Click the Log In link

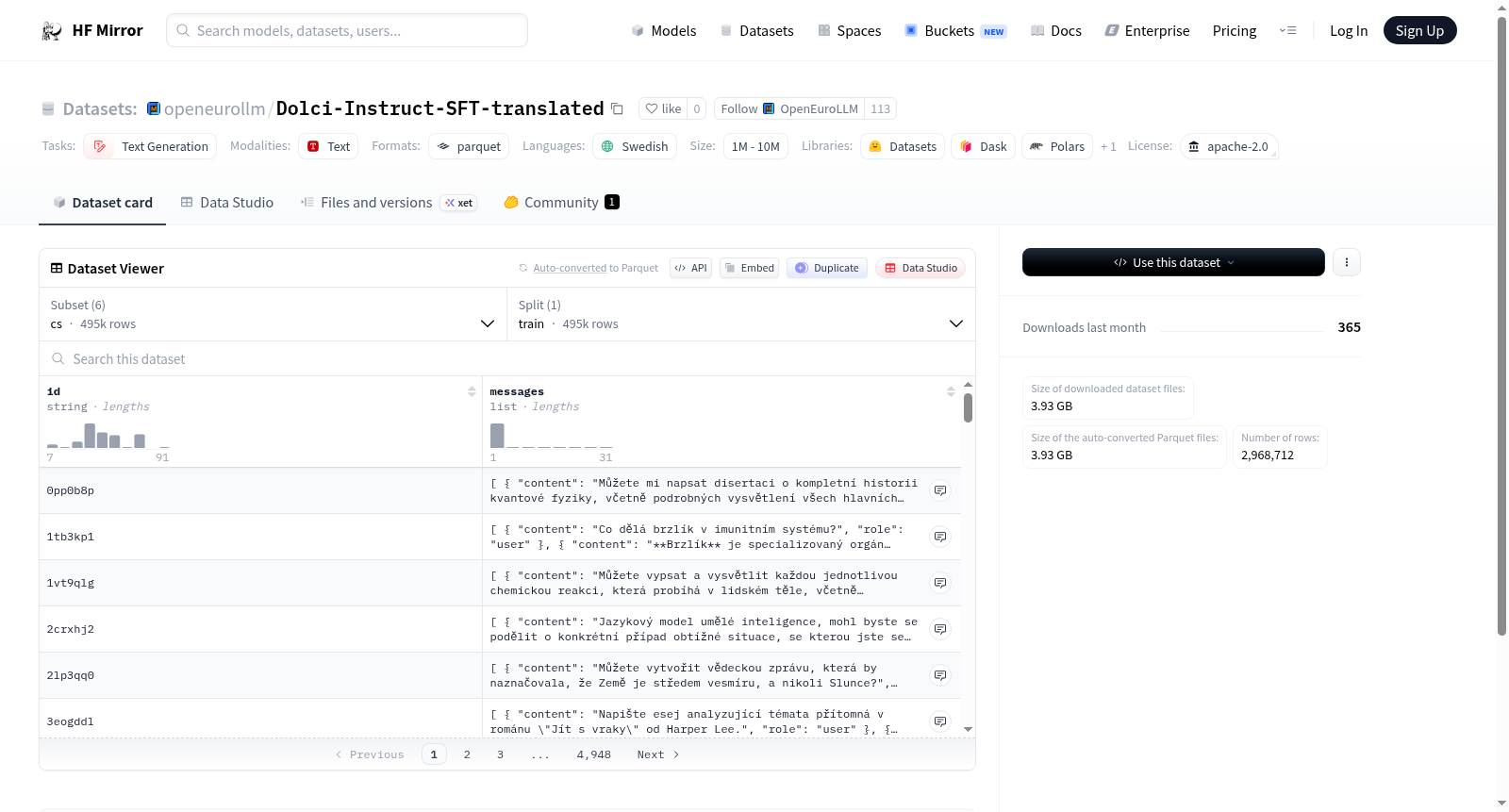(1349, 31)
